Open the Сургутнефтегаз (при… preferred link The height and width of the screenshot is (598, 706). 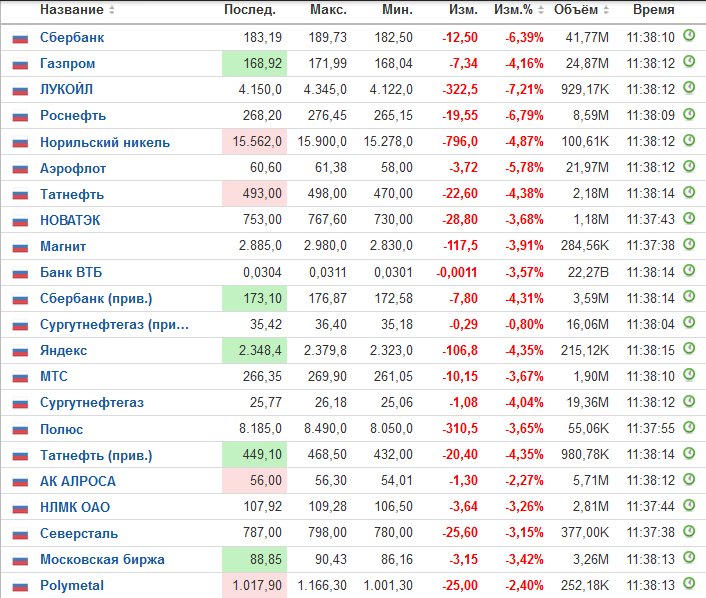[114, 325]
